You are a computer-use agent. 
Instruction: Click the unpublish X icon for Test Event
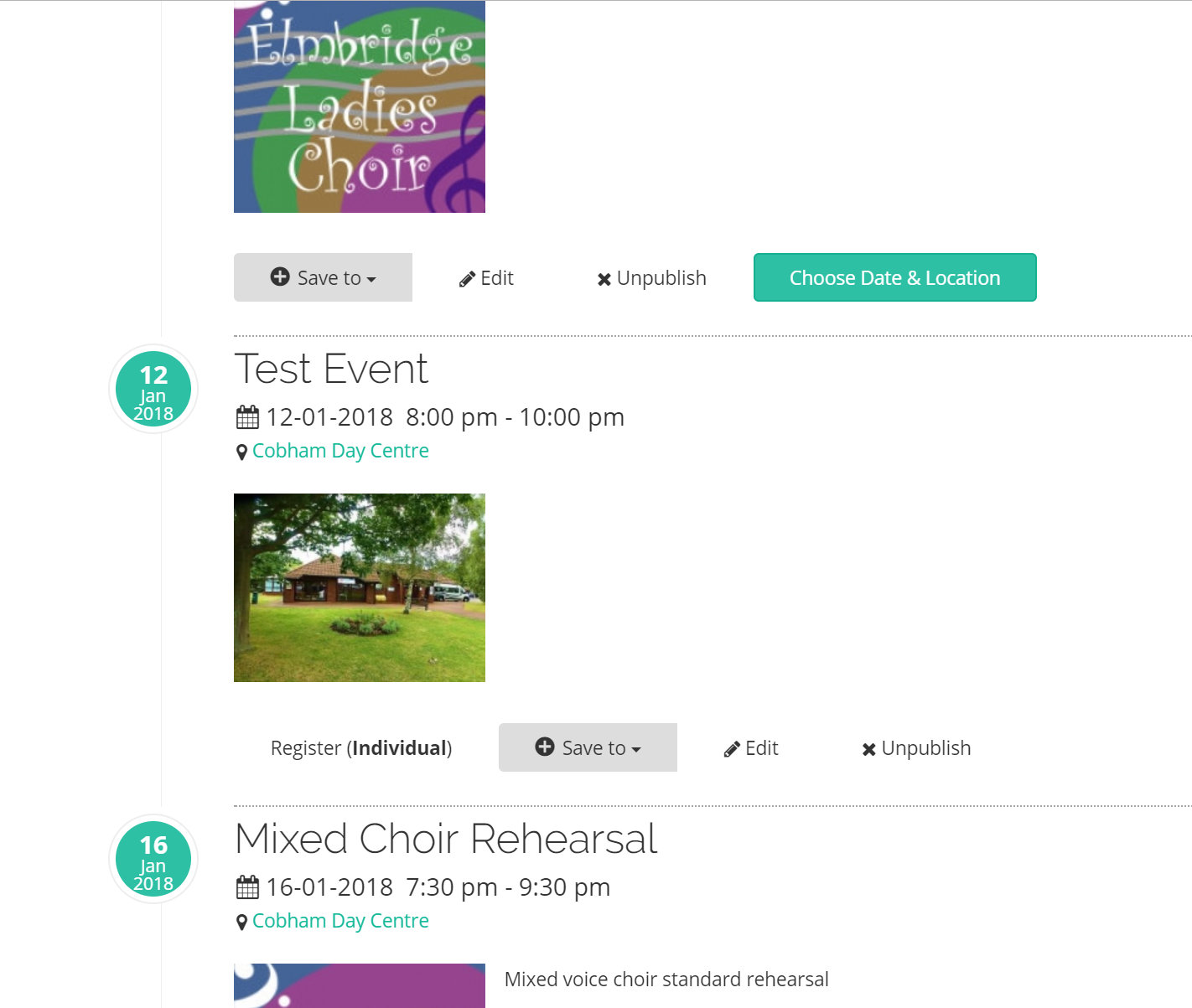868,749
